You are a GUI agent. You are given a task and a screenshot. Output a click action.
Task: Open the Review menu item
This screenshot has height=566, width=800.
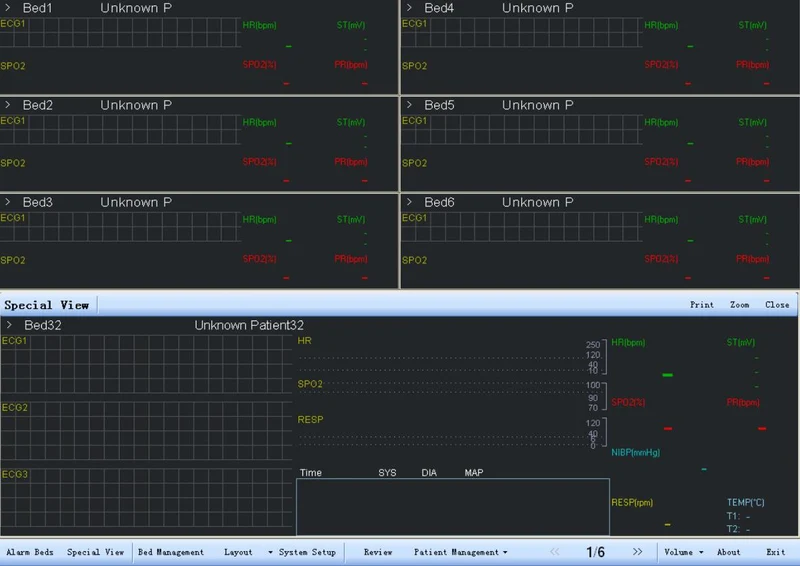378,552
